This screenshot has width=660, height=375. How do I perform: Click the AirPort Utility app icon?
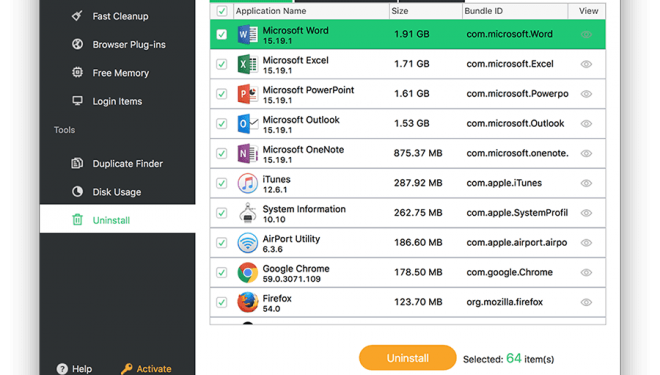coord(248,243)
